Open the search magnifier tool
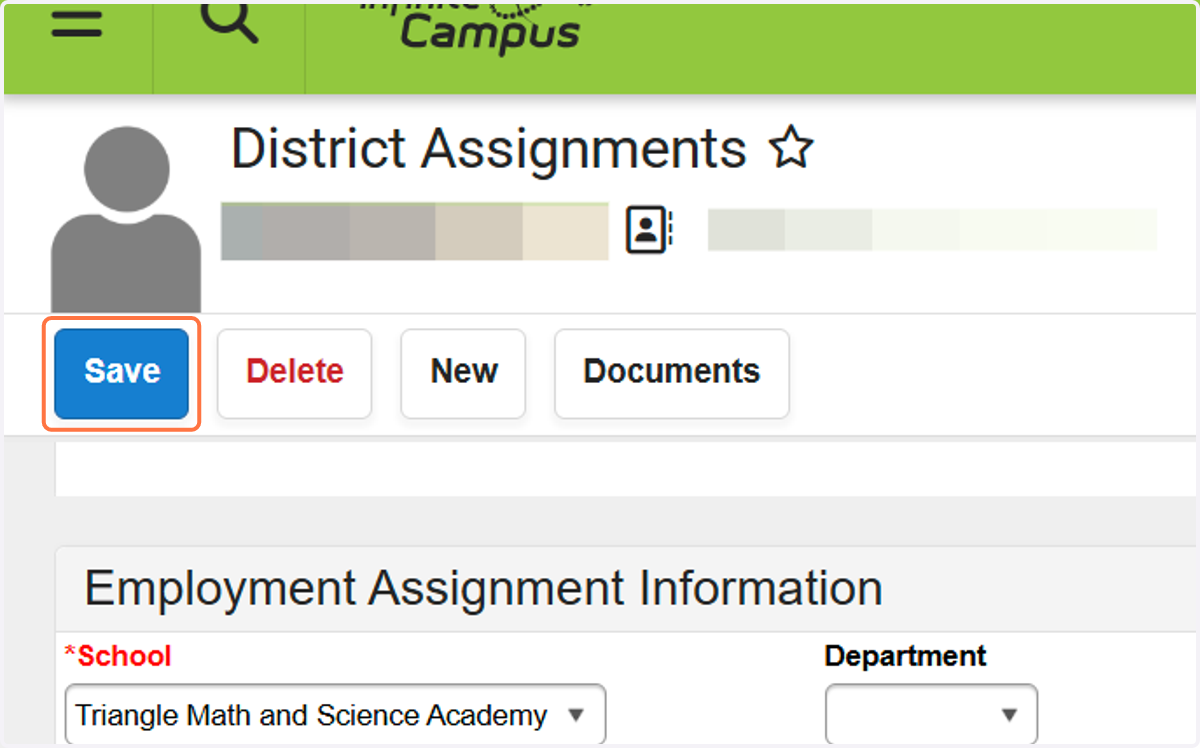 click(x=229, y=22)
